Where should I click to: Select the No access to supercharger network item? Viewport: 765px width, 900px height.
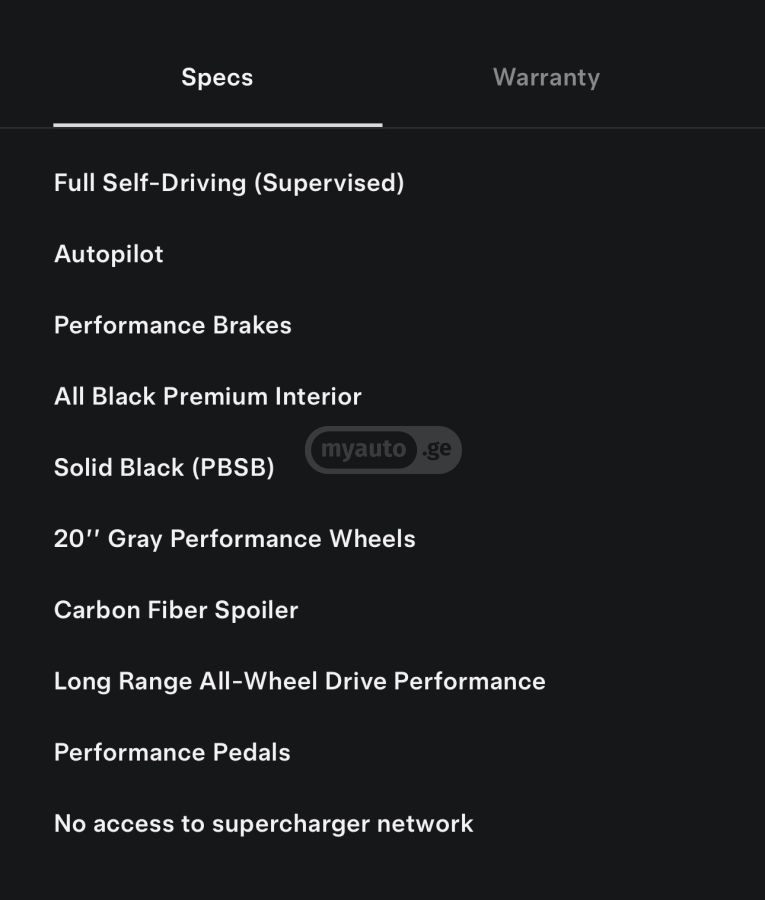pos(264,823)
